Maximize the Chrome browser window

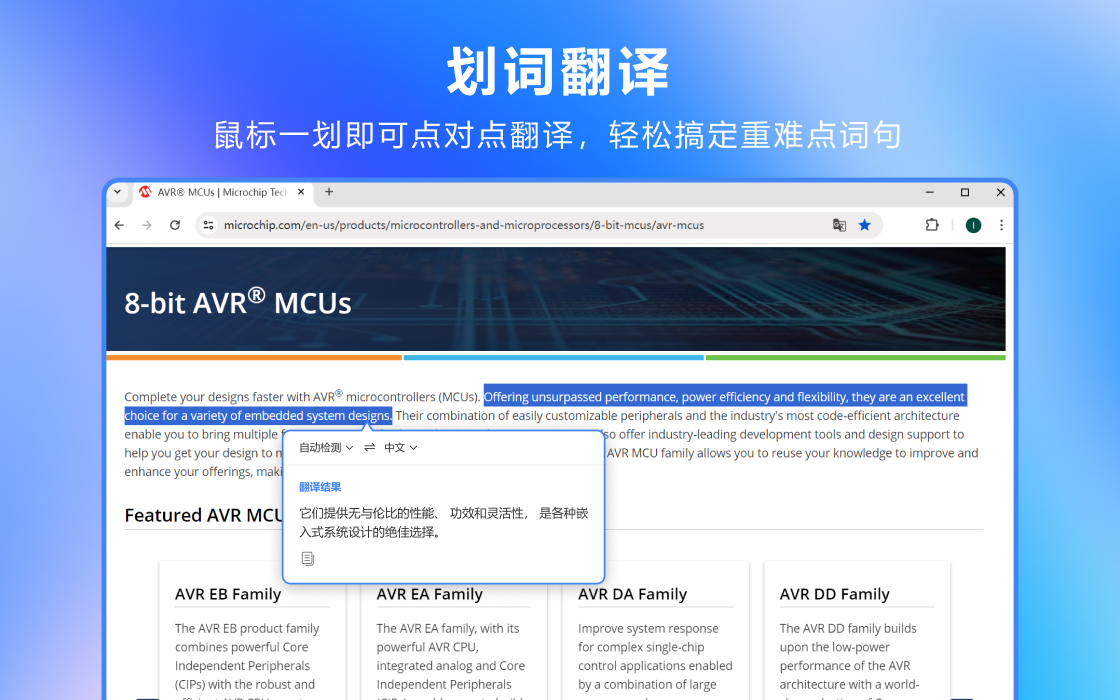tap(965, 192)
